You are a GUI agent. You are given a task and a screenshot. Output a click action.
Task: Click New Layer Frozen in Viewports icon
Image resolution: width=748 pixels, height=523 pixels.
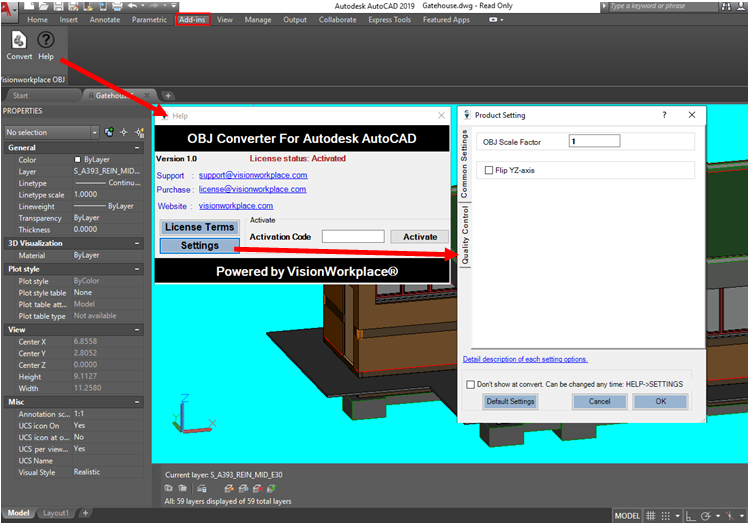point(243,488)
